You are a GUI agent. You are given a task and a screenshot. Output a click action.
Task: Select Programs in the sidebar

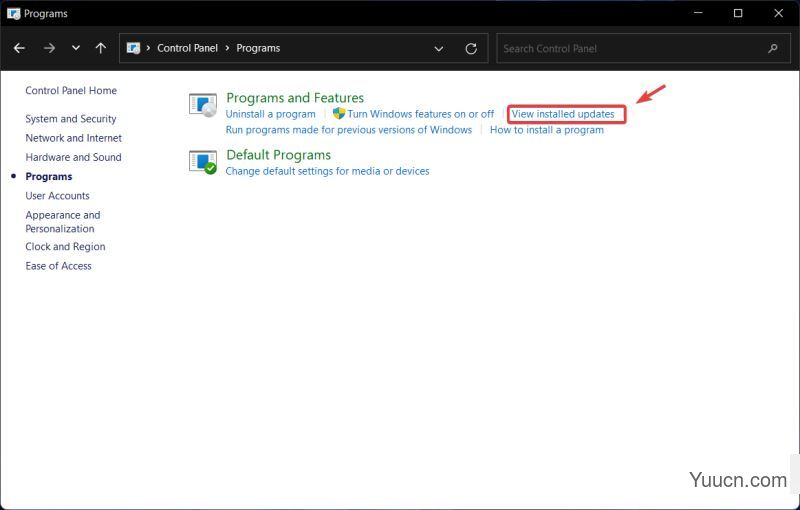(x=49, y=176)
